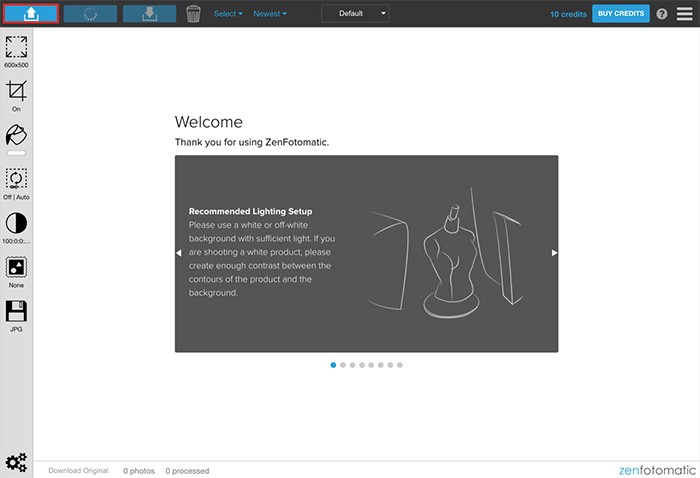Expand the Newest sort dropdown

click(270, 14)
